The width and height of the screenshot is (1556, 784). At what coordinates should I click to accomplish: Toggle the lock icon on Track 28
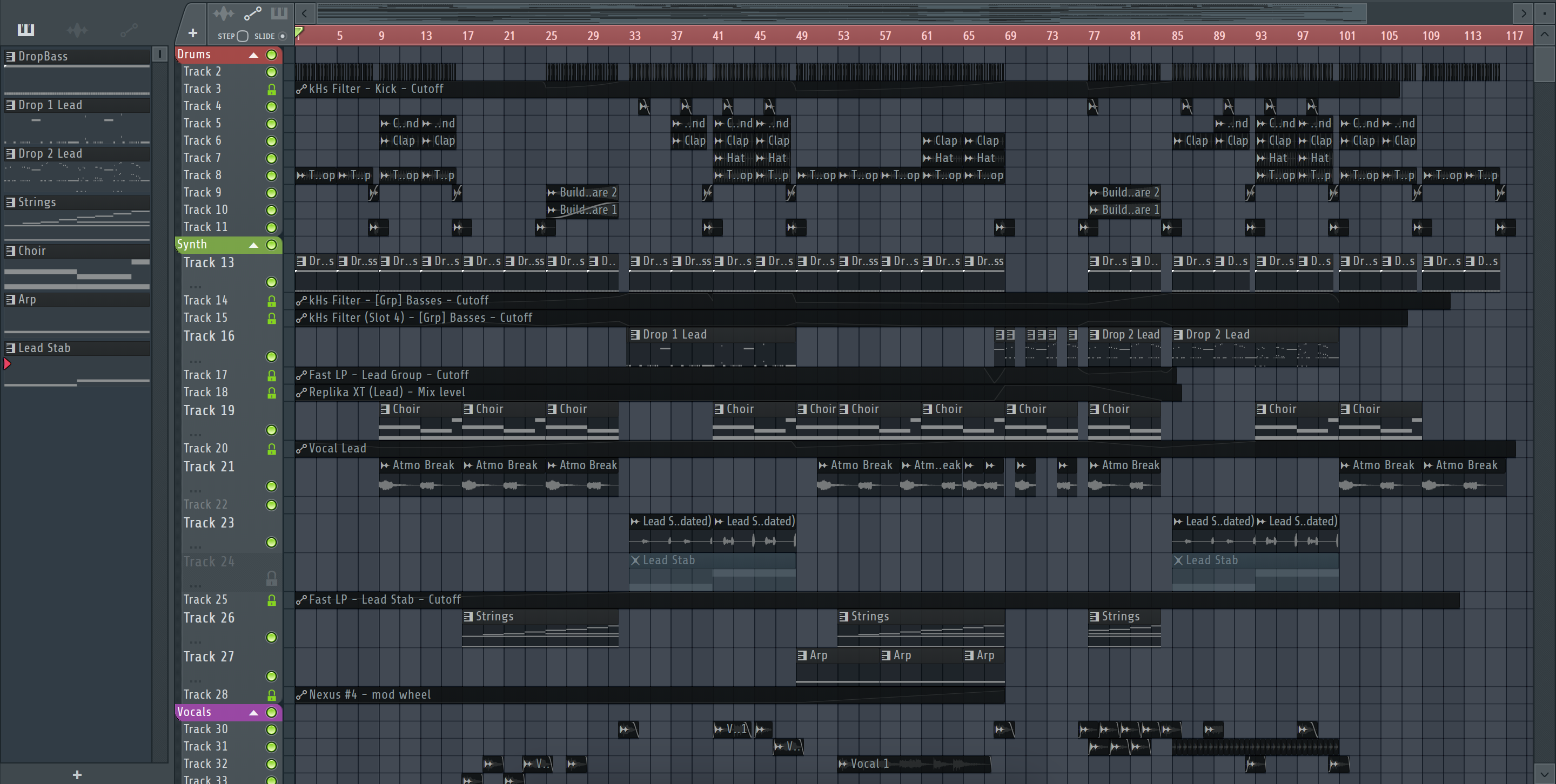(x=272, y=695)
